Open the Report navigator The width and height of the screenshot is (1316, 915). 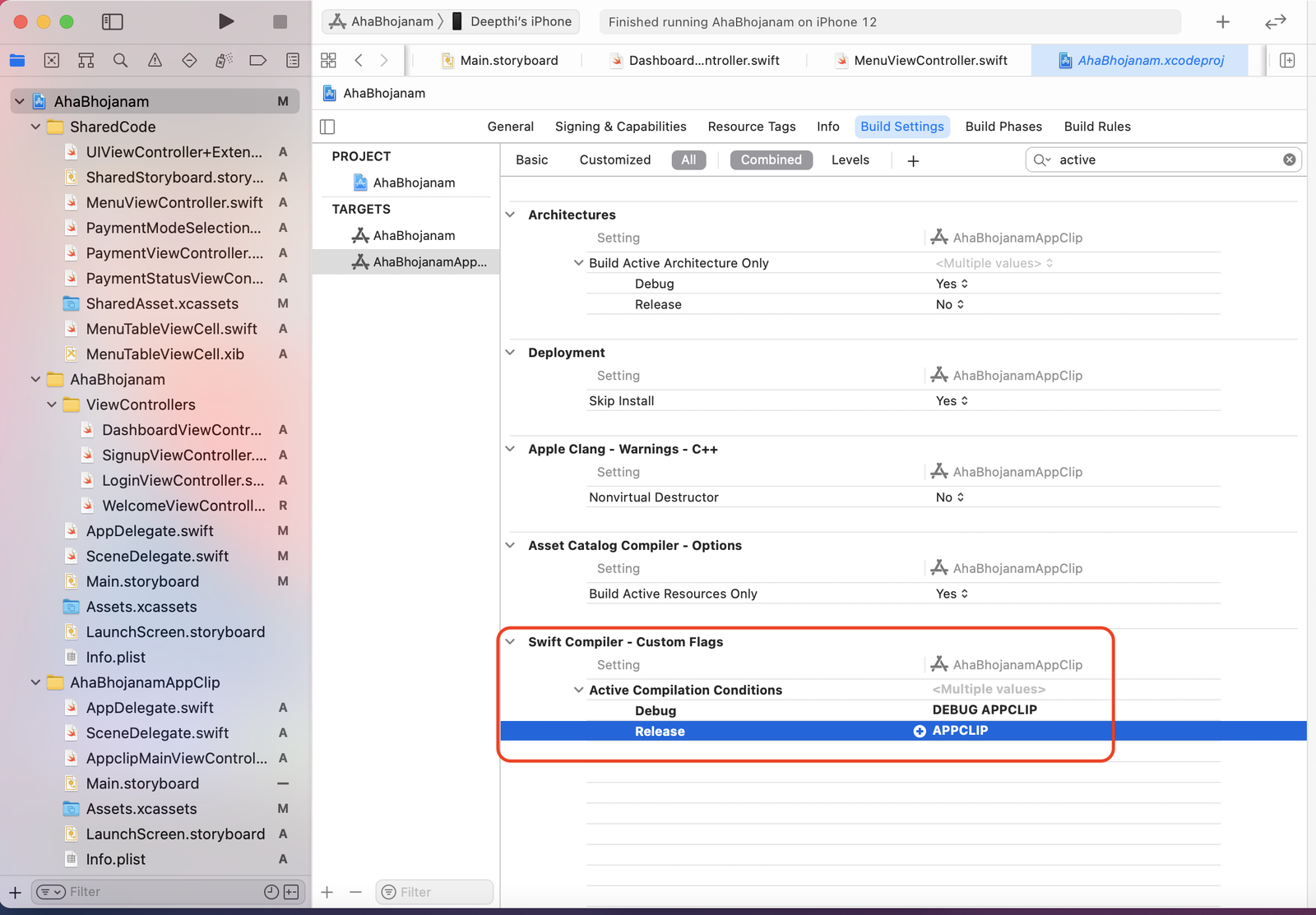(293, 60)
